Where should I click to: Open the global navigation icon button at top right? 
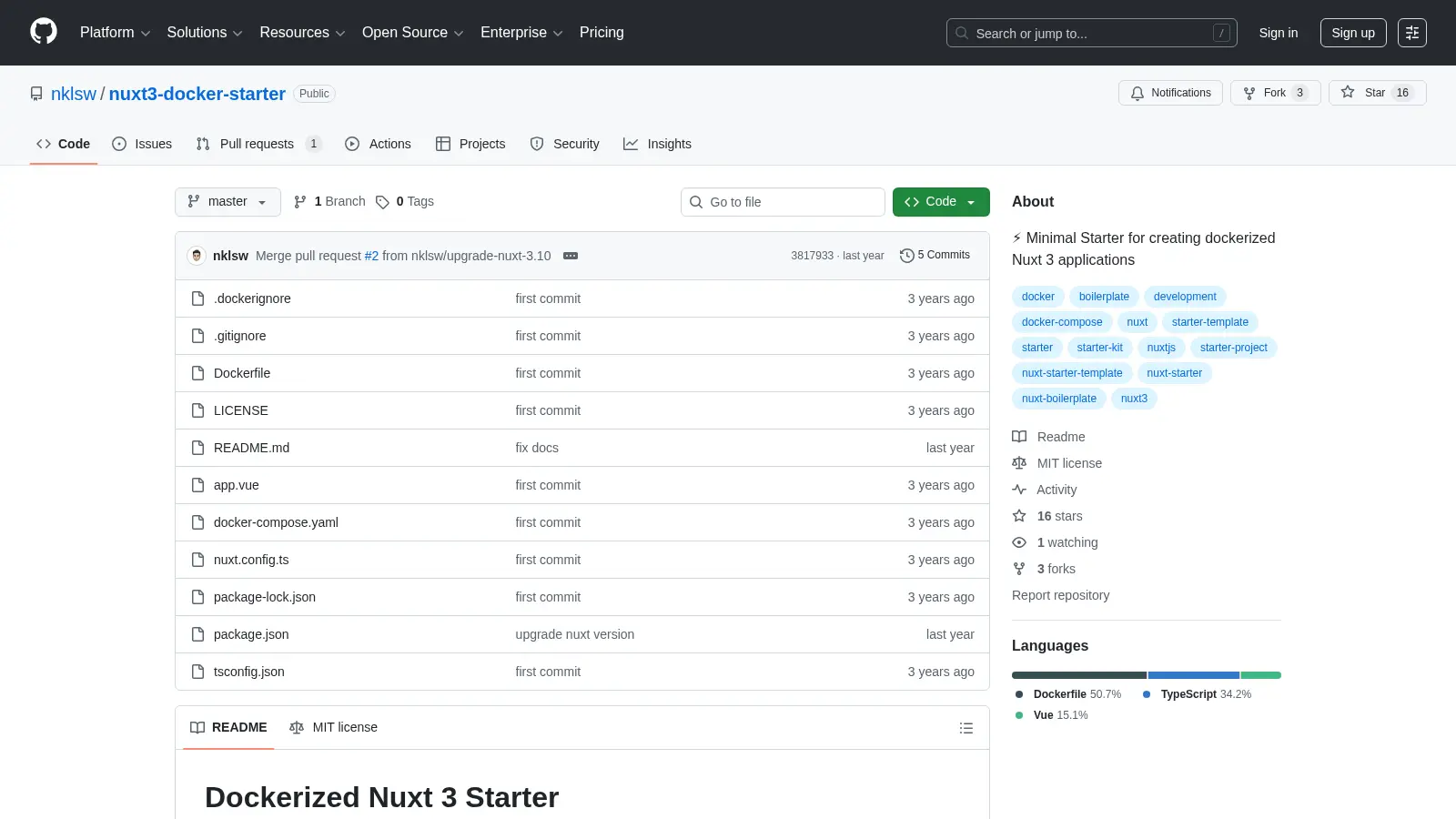[x=1412, y=33]
